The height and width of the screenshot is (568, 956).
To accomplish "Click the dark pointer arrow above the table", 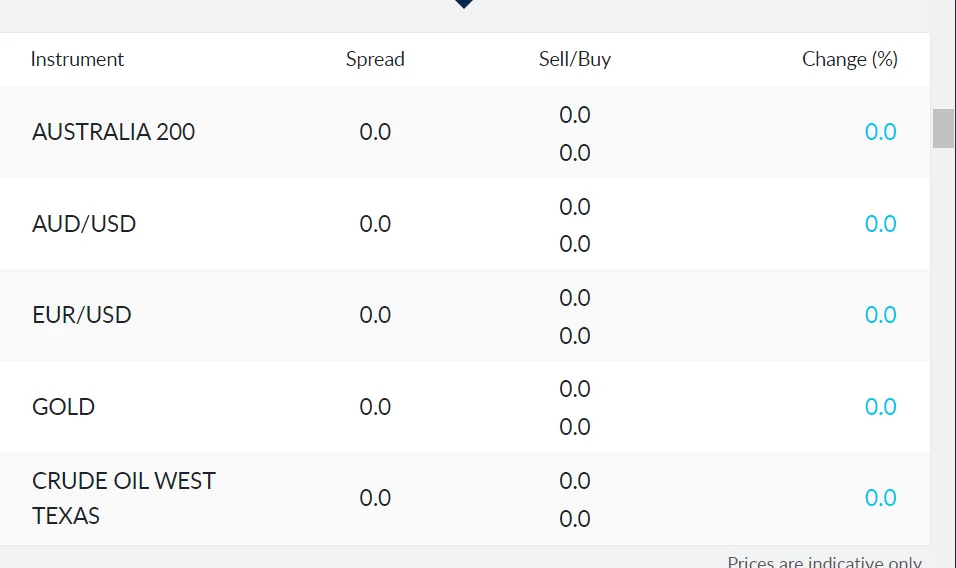I will (463, 4).
